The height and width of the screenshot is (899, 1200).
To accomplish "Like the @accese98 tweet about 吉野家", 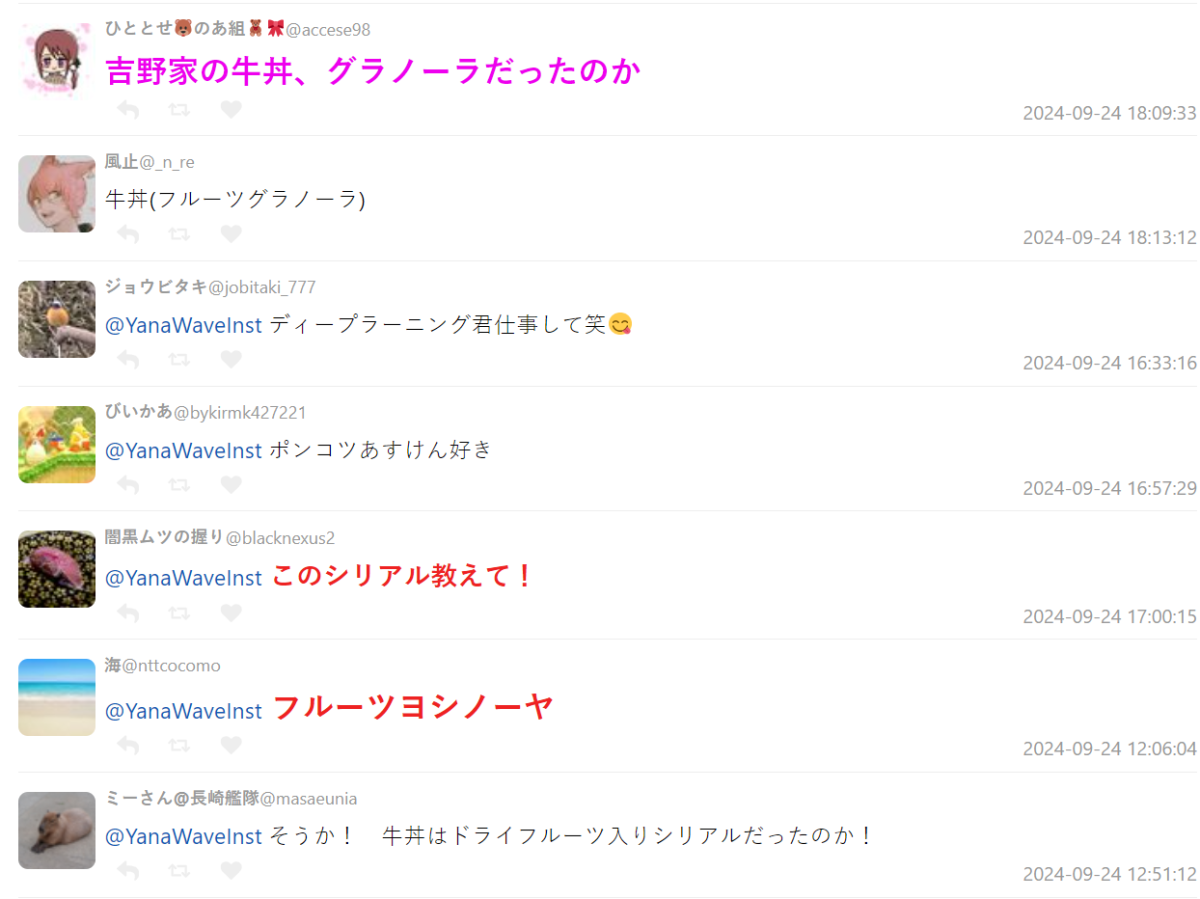I will click(231, 110).
